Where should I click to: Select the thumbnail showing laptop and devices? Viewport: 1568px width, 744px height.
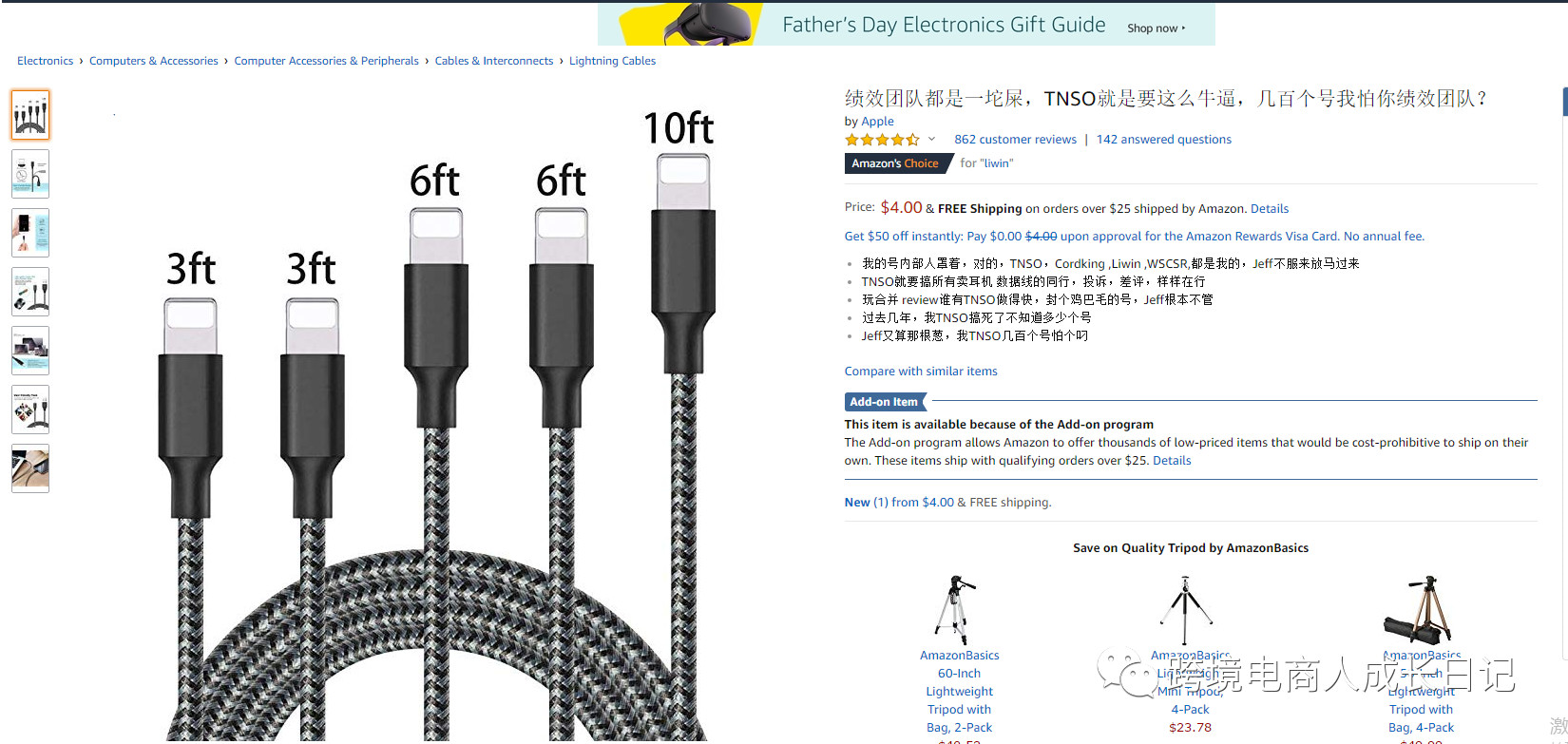click(x=30, y=351)
